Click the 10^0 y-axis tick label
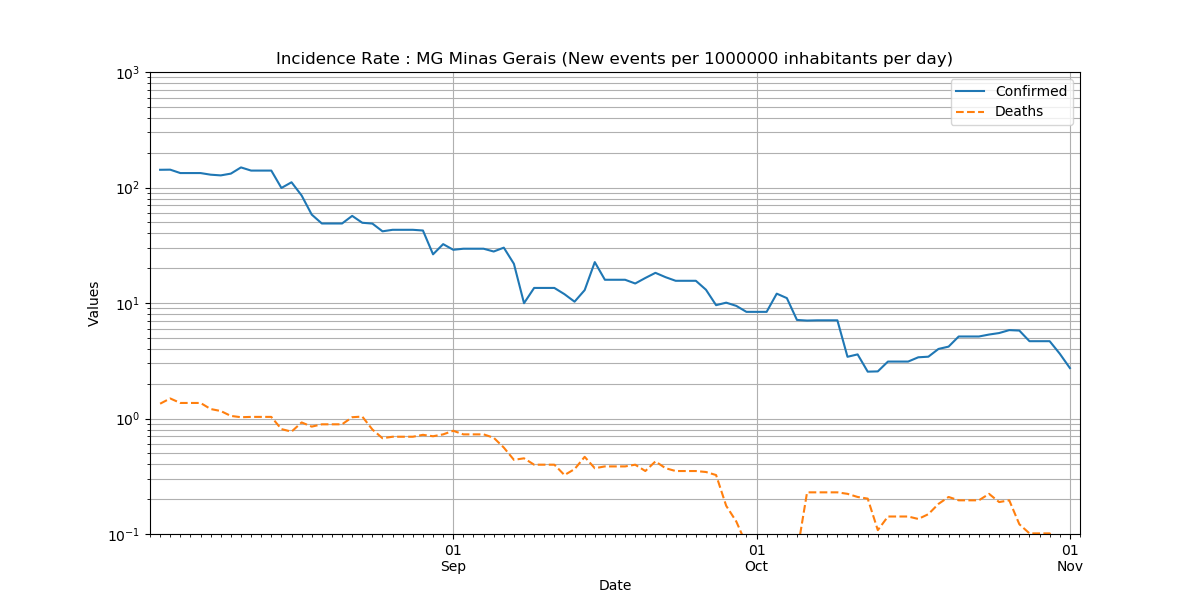This screenshot has height=600, width=1200. pos(130,419)
